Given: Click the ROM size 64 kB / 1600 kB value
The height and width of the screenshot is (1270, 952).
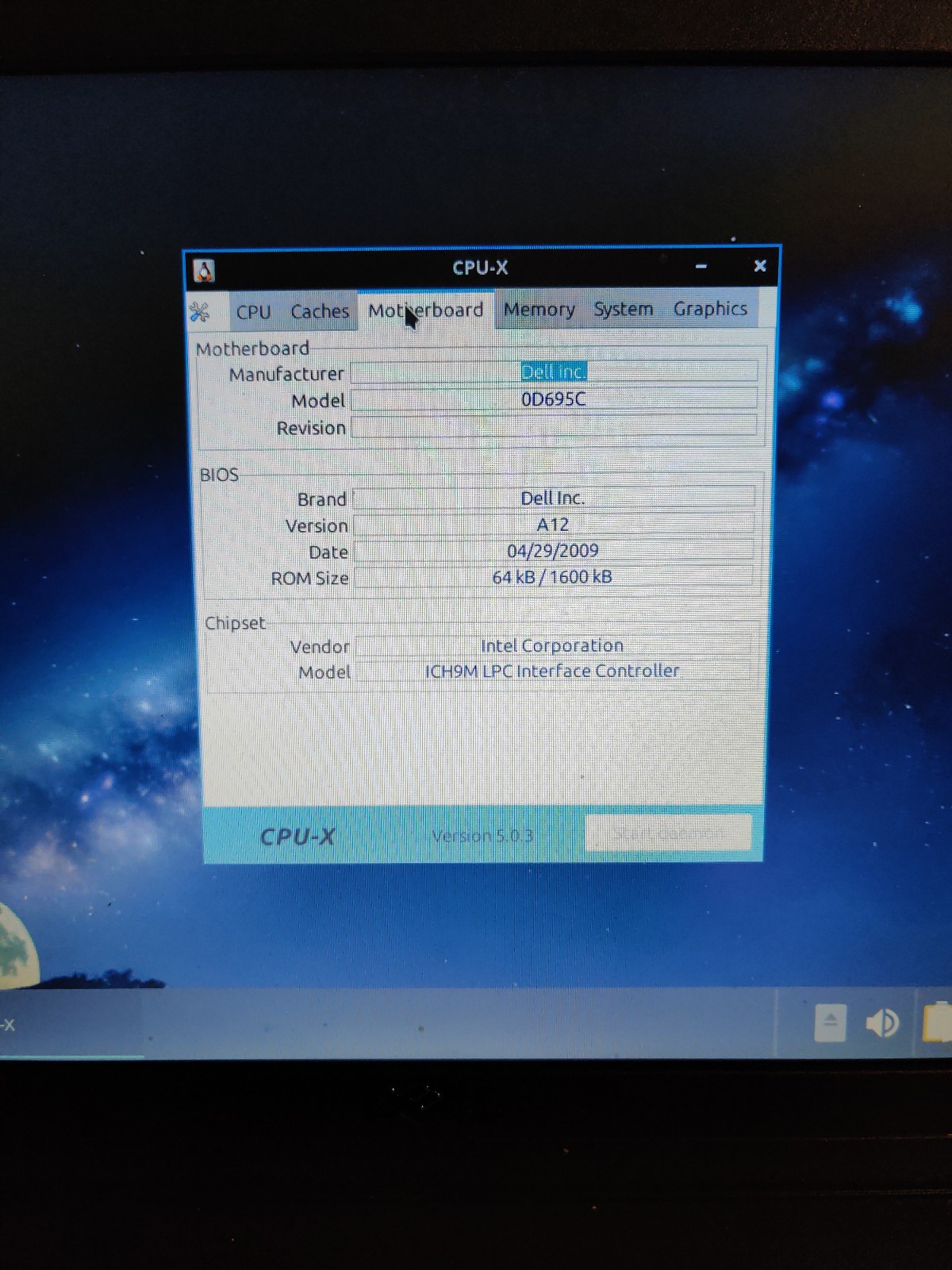Looking at the screenshot, I should [x=553, y=577].
